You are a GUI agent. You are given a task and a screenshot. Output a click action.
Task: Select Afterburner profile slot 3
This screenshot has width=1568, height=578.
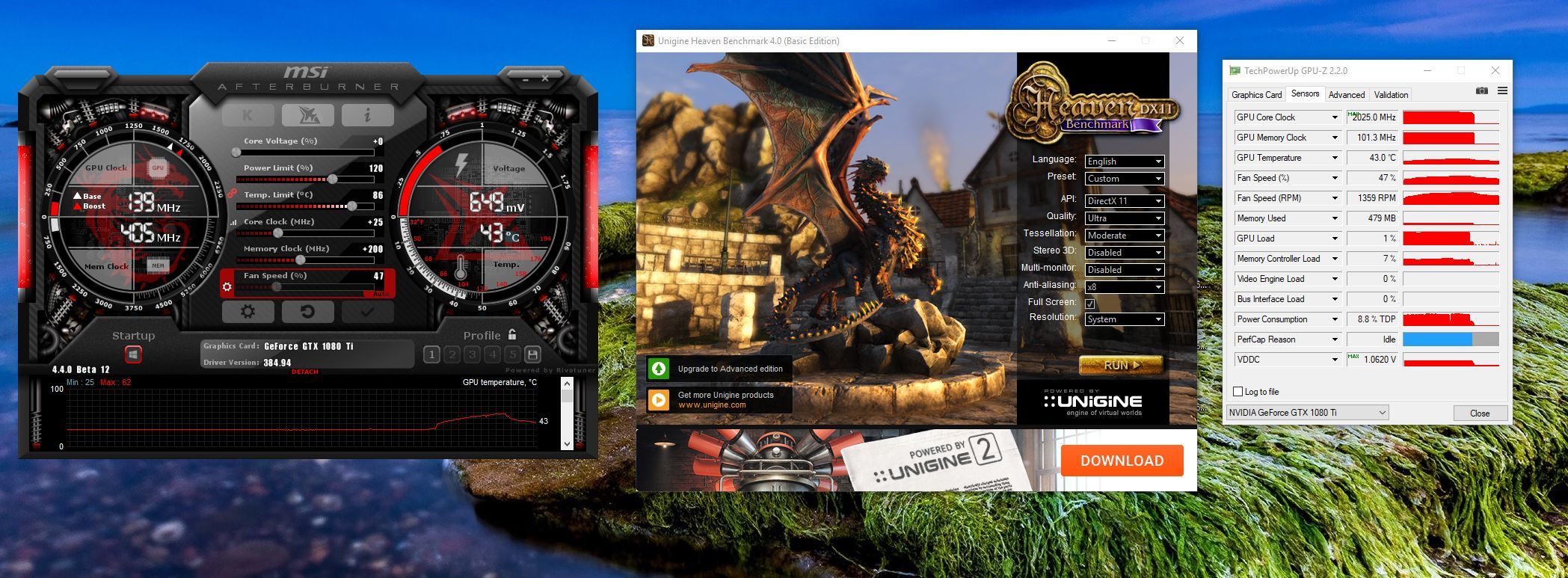[472, 354]
